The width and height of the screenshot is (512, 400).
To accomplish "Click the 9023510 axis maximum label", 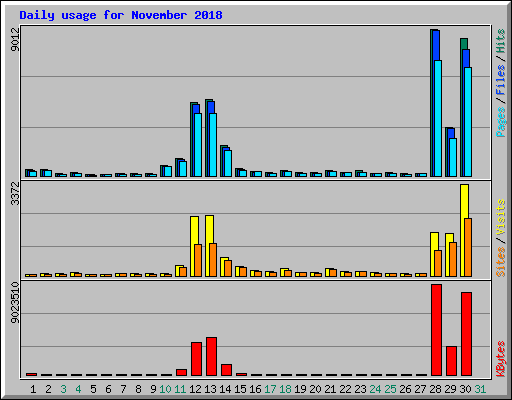I will tap(15, 303).
